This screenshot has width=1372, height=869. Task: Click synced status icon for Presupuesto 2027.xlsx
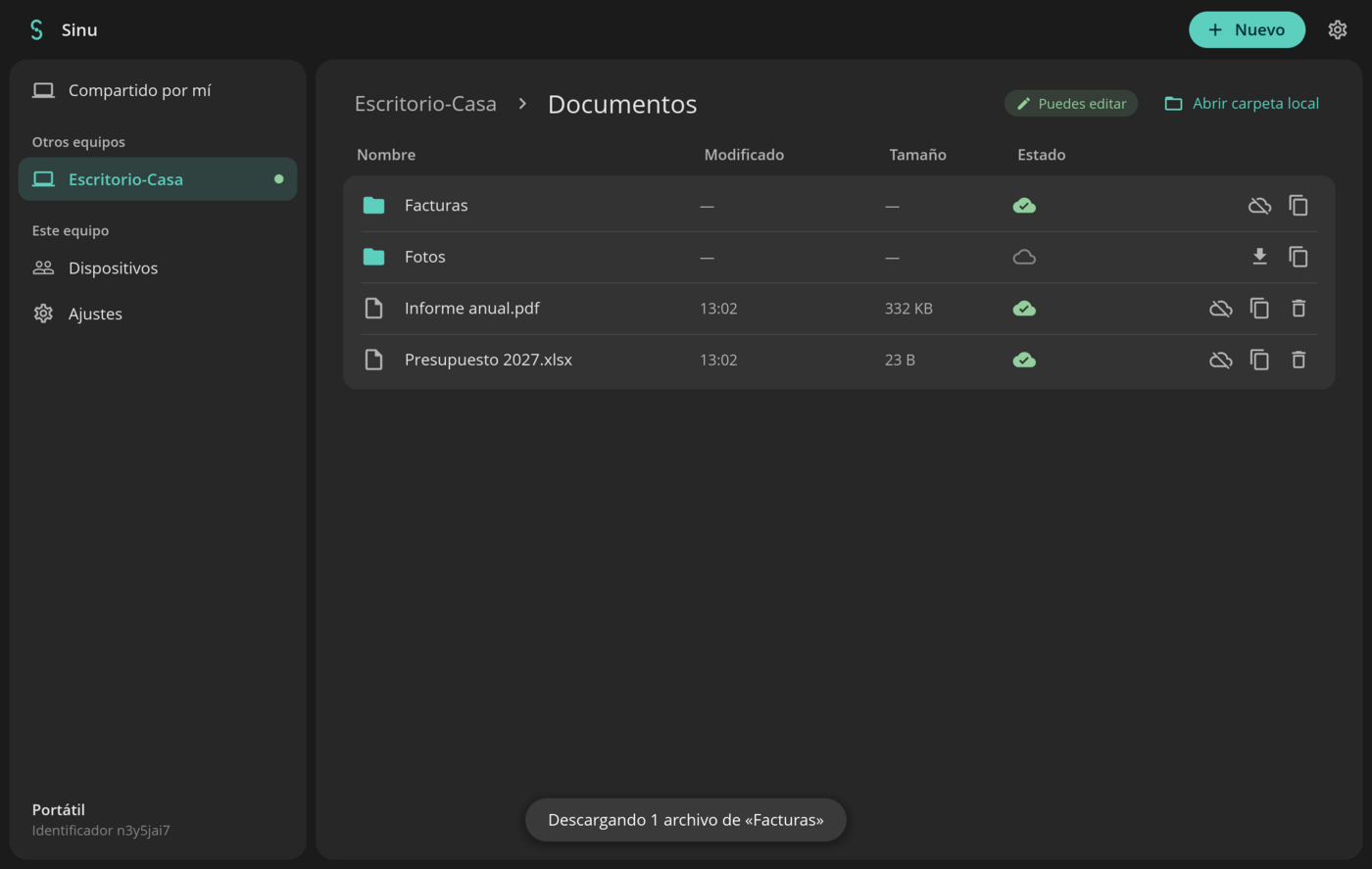1024,360
